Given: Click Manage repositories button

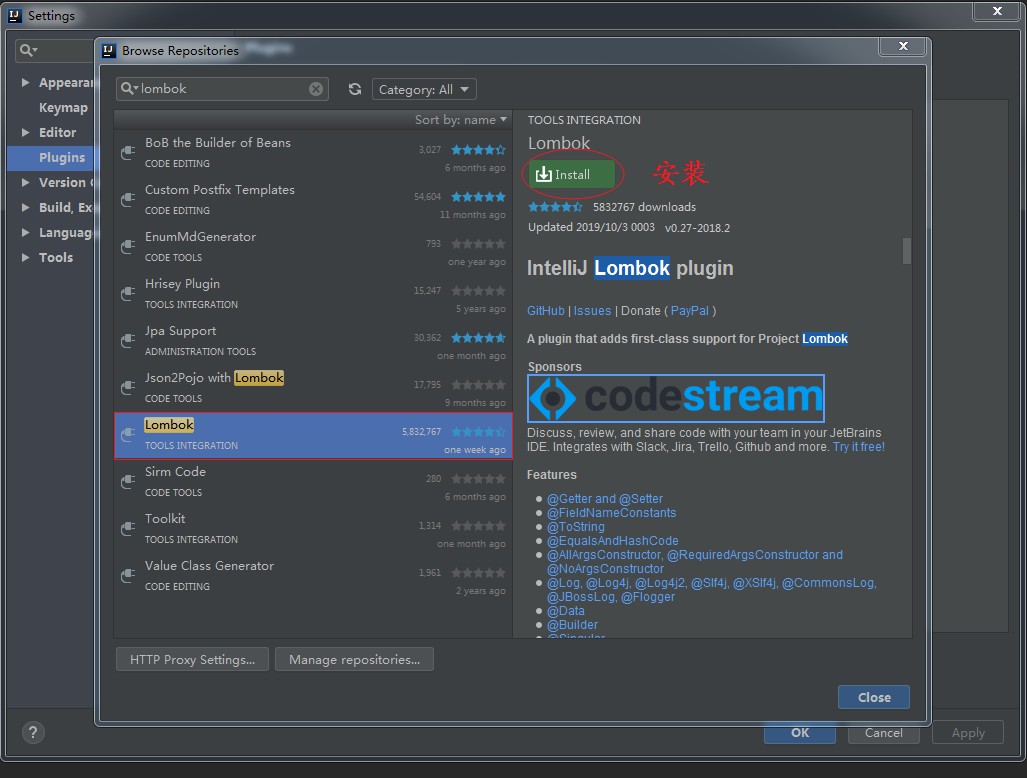Looking at the screenshot, I should 354,659.
